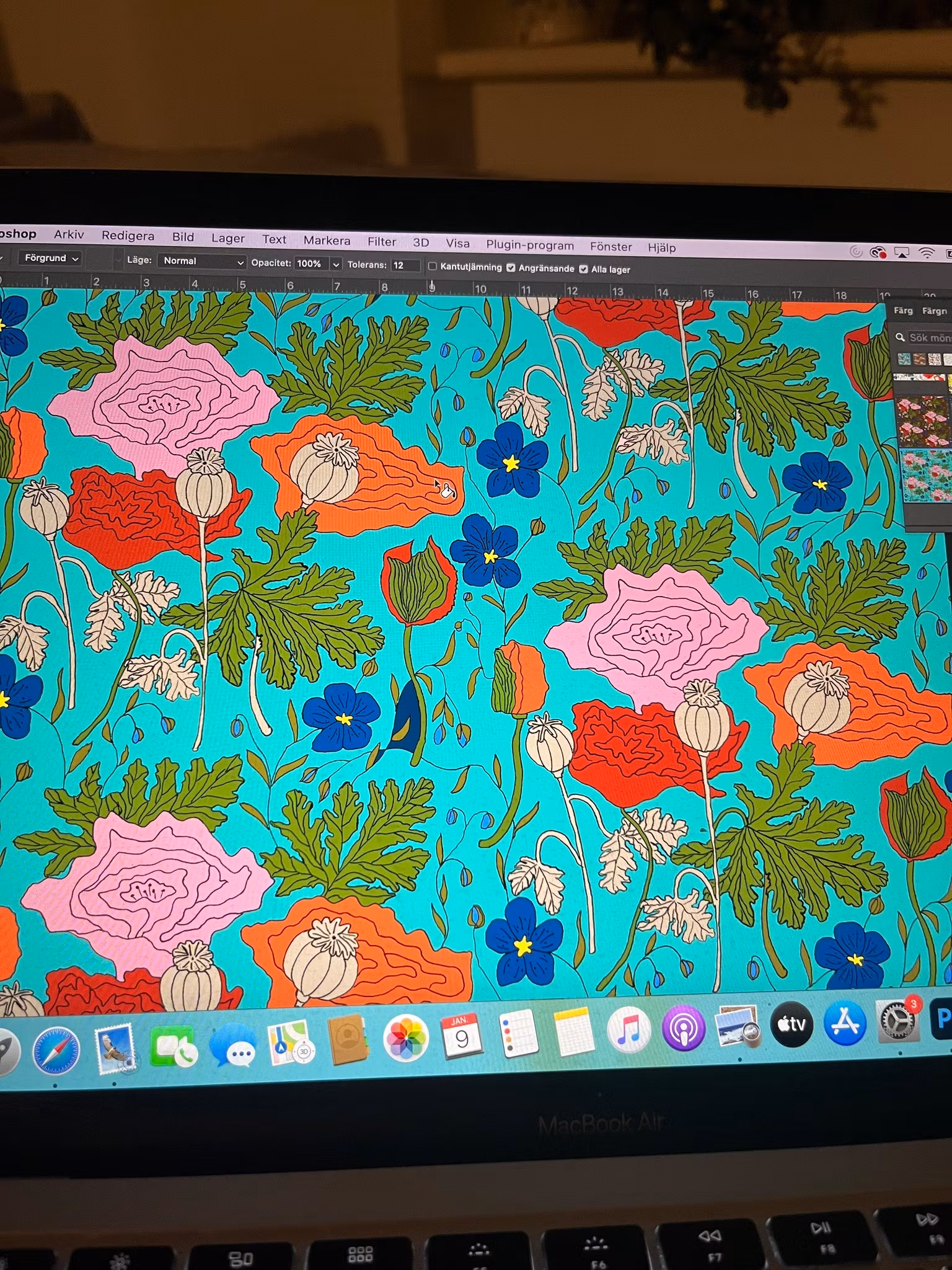The image size is (952, 1270).
Task: Open System Preferences with red badge
Action: [897, 1021]
